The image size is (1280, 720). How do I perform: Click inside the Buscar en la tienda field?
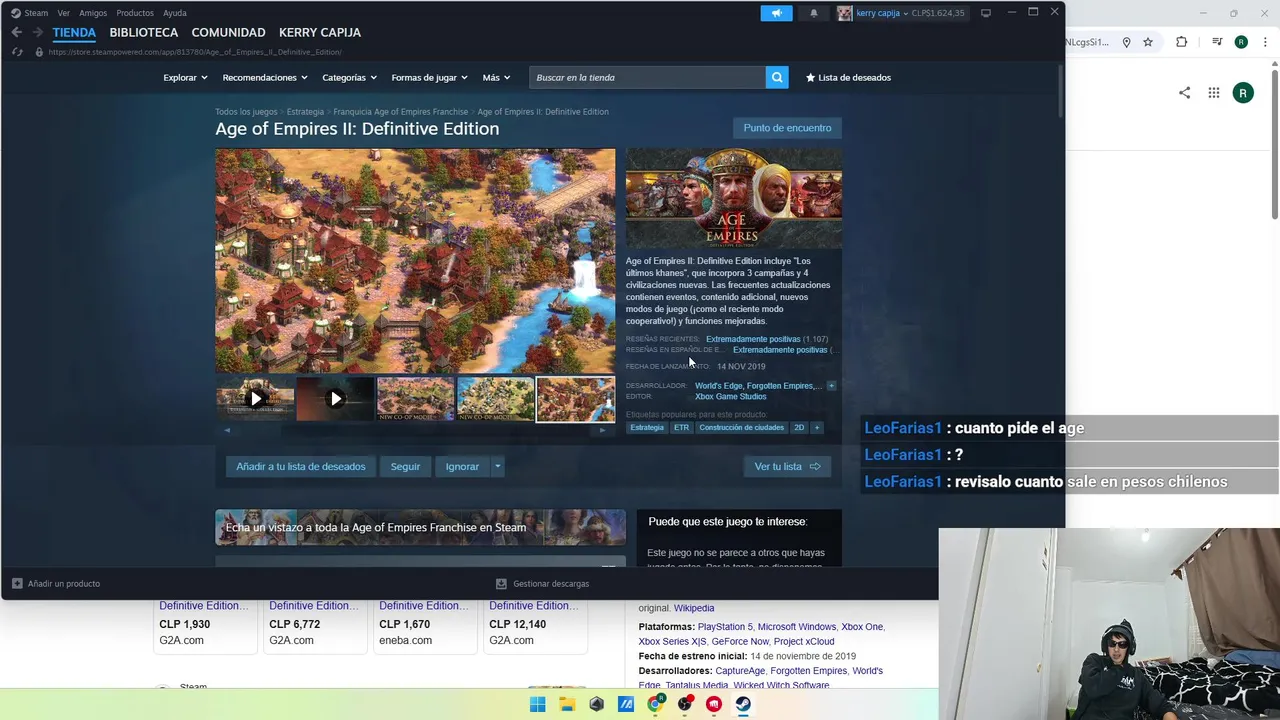pos(648,77)
